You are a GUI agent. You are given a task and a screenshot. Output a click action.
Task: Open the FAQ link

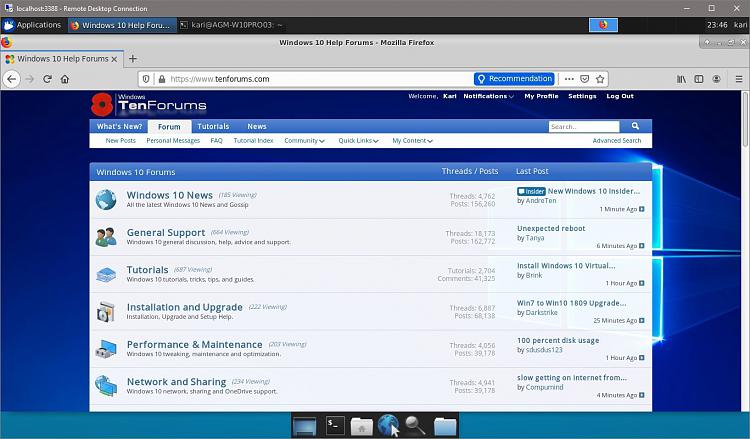click(x=216, y=141)
